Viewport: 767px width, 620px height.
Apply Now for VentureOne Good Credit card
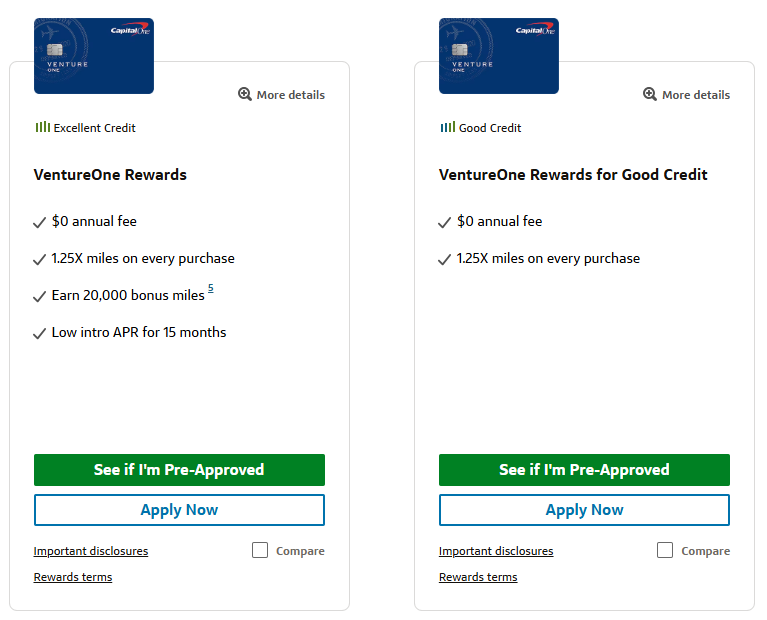[x=584, y=510]
